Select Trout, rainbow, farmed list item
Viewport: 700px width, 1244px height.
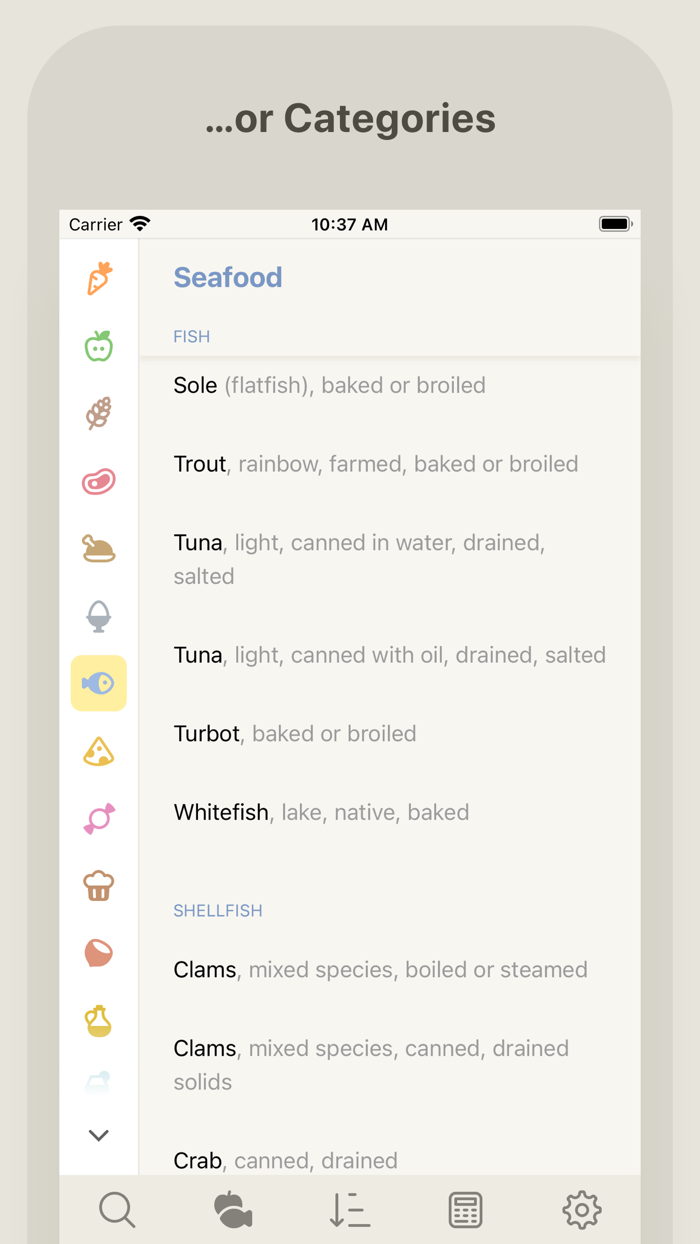376,464
